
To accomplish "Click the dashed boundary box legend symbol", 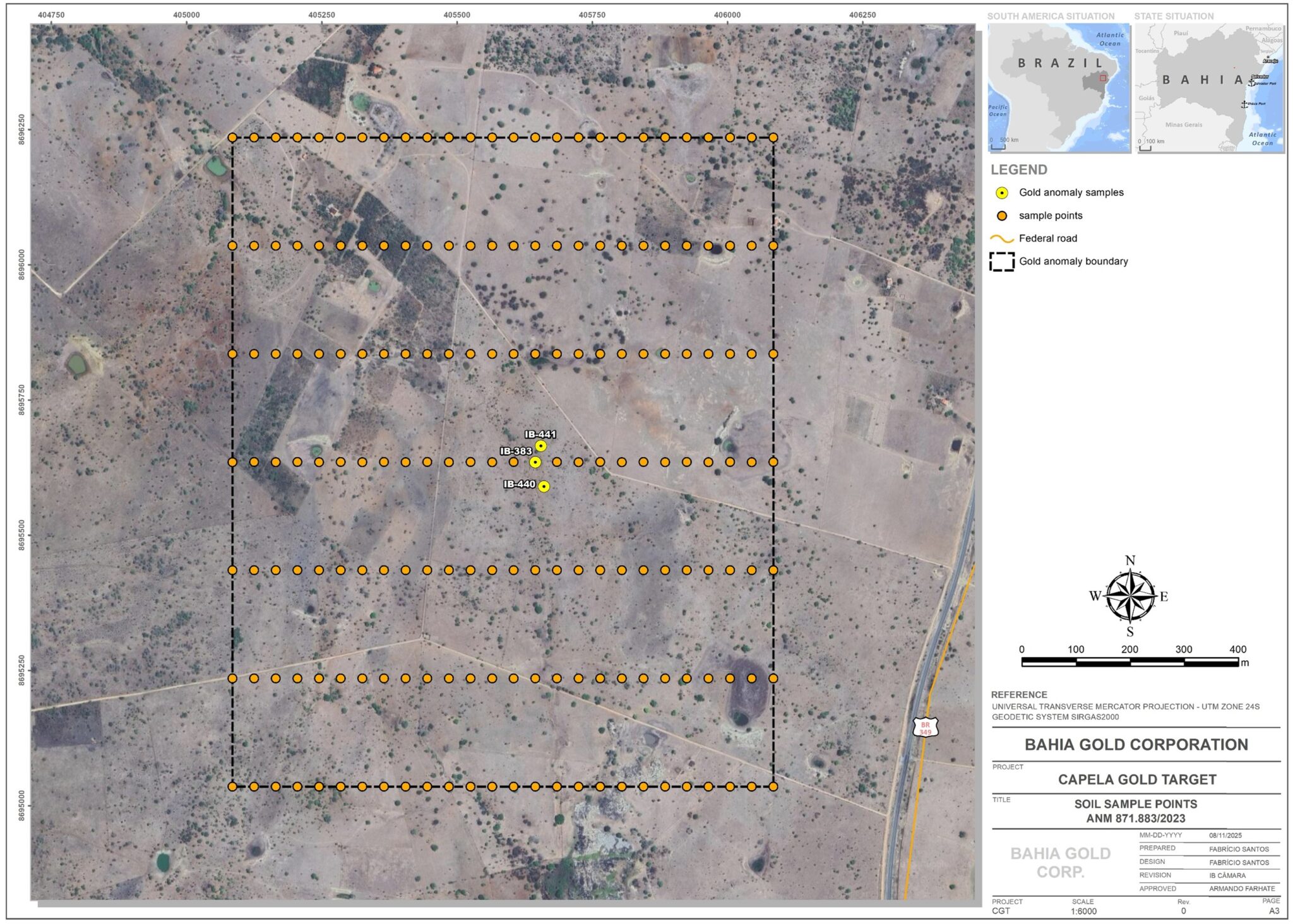I will tap(1002, 261).
